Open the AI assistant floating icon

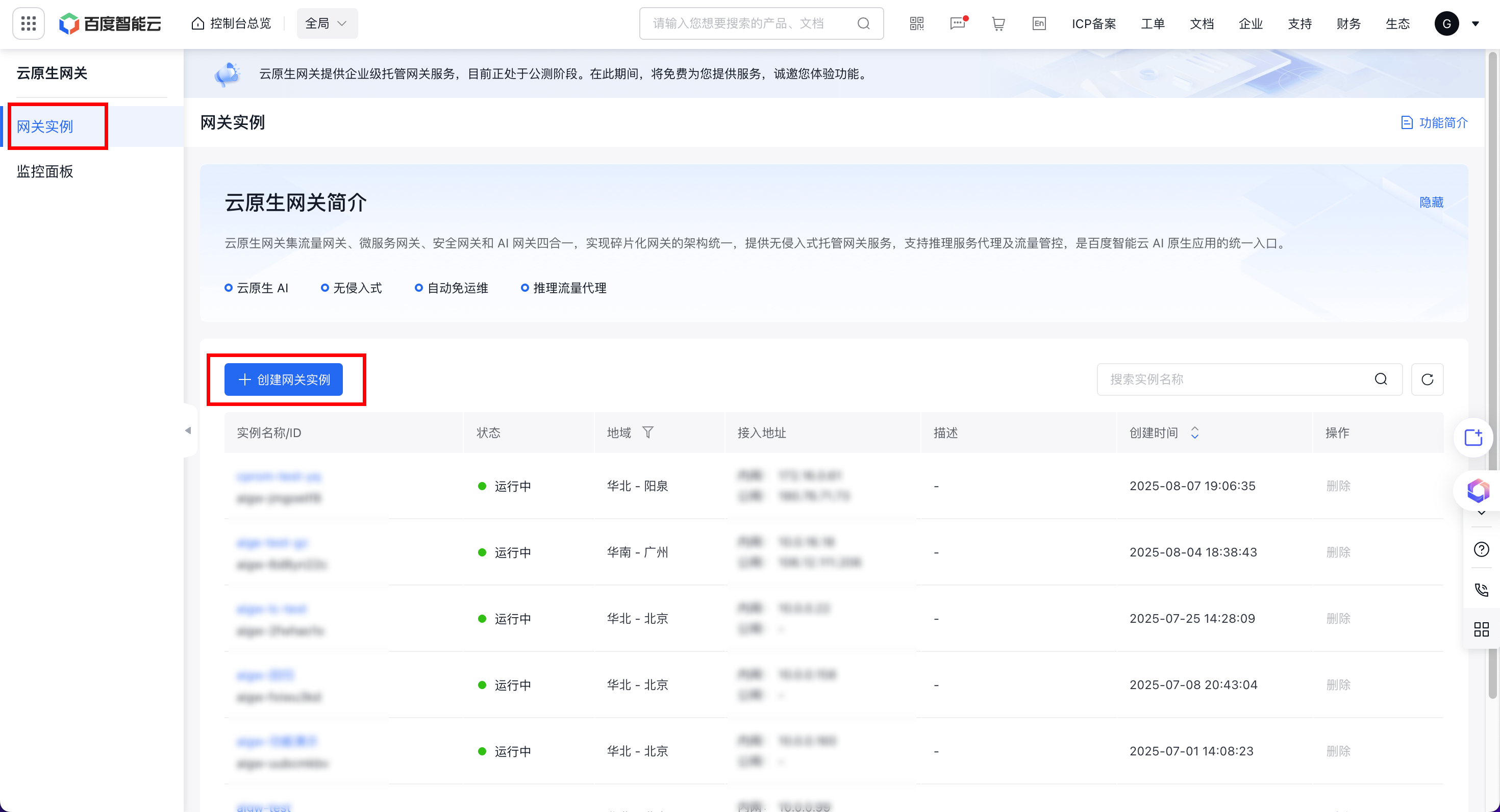[1477, 490]
